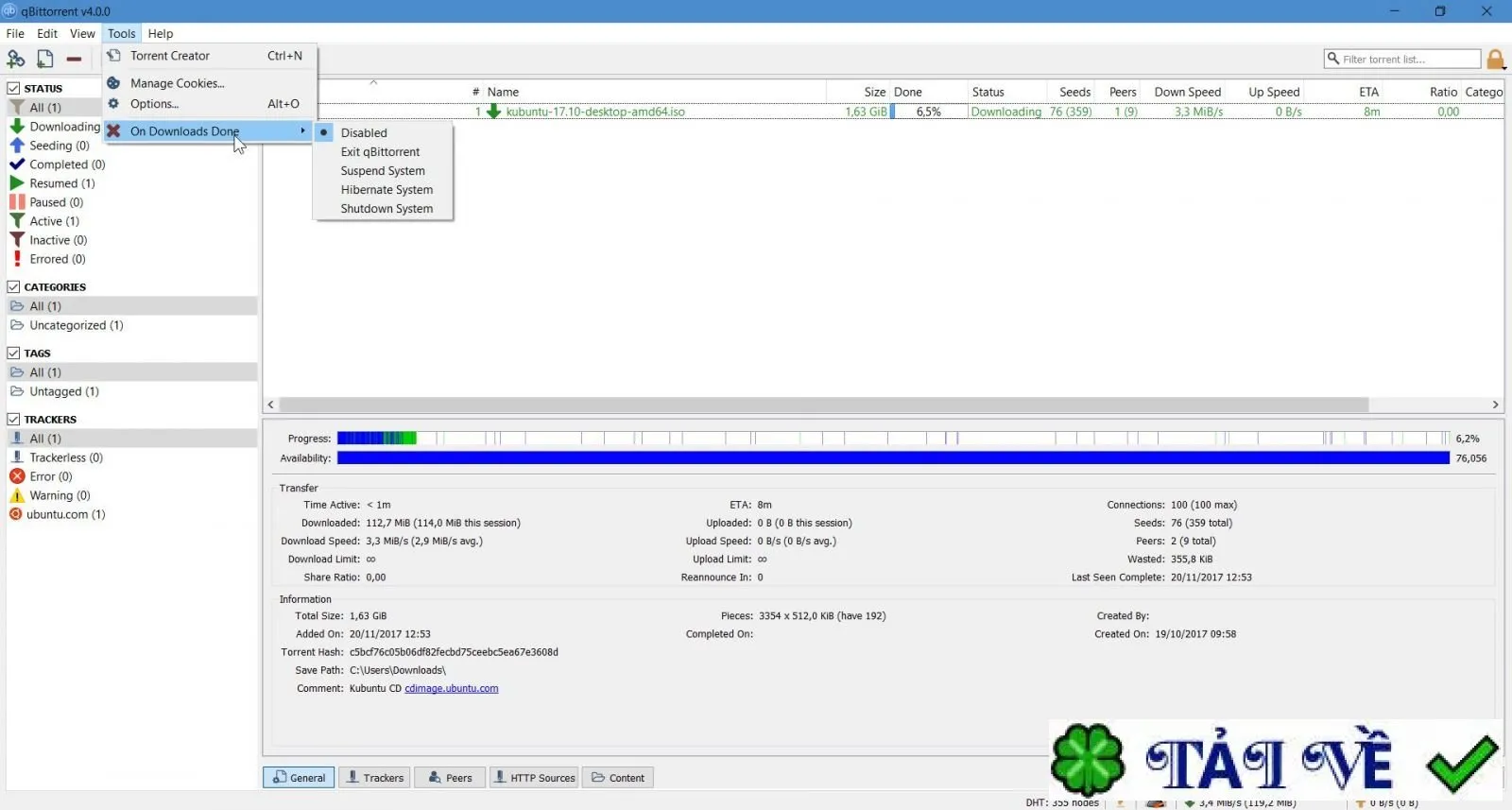The image size is (1512, 810).
Task: Switch to the Peers tab
Action: click(x=450, y=777)
